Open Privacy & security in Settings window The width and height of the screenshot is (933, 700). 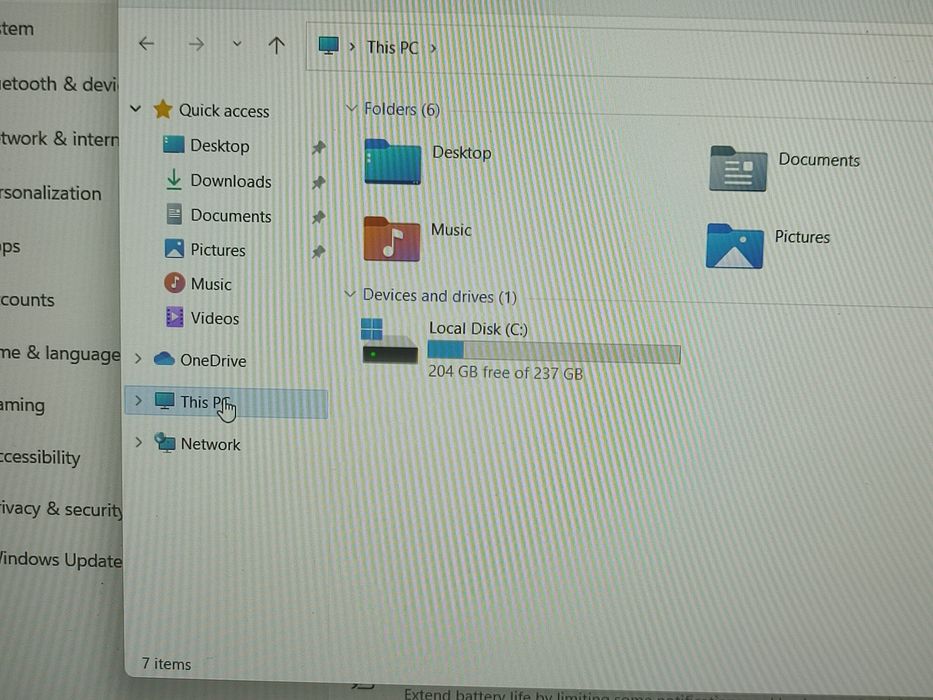coord(61,509)
